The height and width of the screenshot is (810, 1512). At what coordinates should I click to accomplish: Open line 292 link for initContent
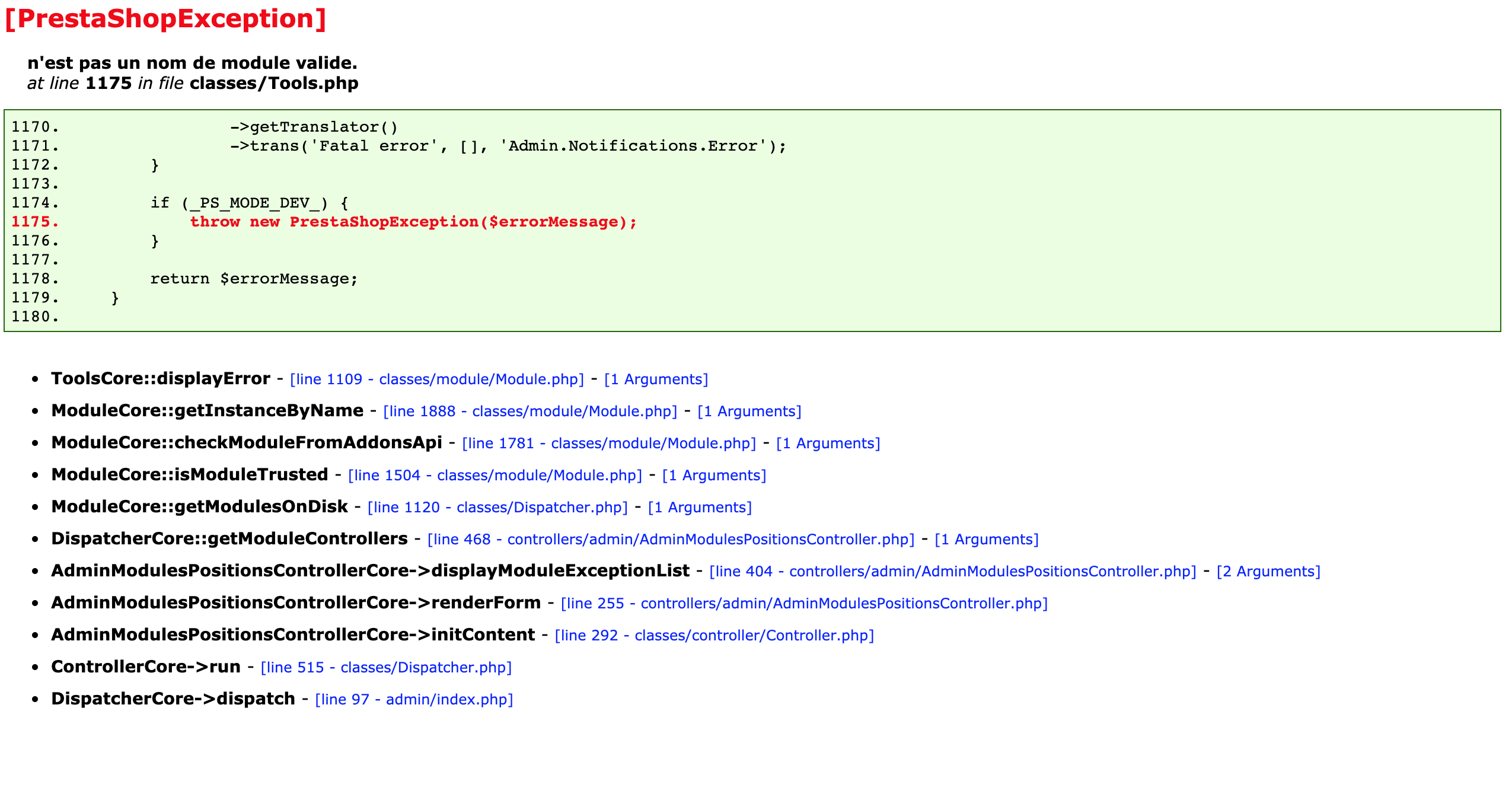click(x=713, y=635)
